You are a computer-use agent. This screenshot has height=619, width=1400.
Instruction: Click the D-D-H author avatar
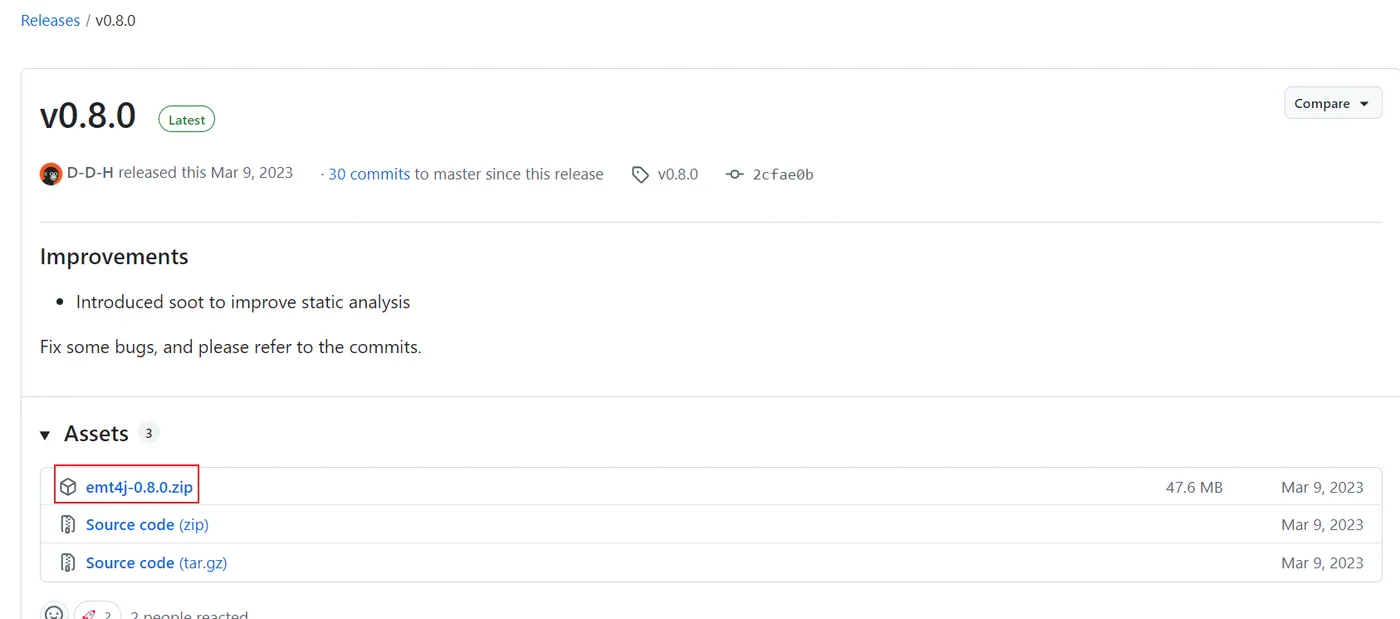tap(51, 174)
